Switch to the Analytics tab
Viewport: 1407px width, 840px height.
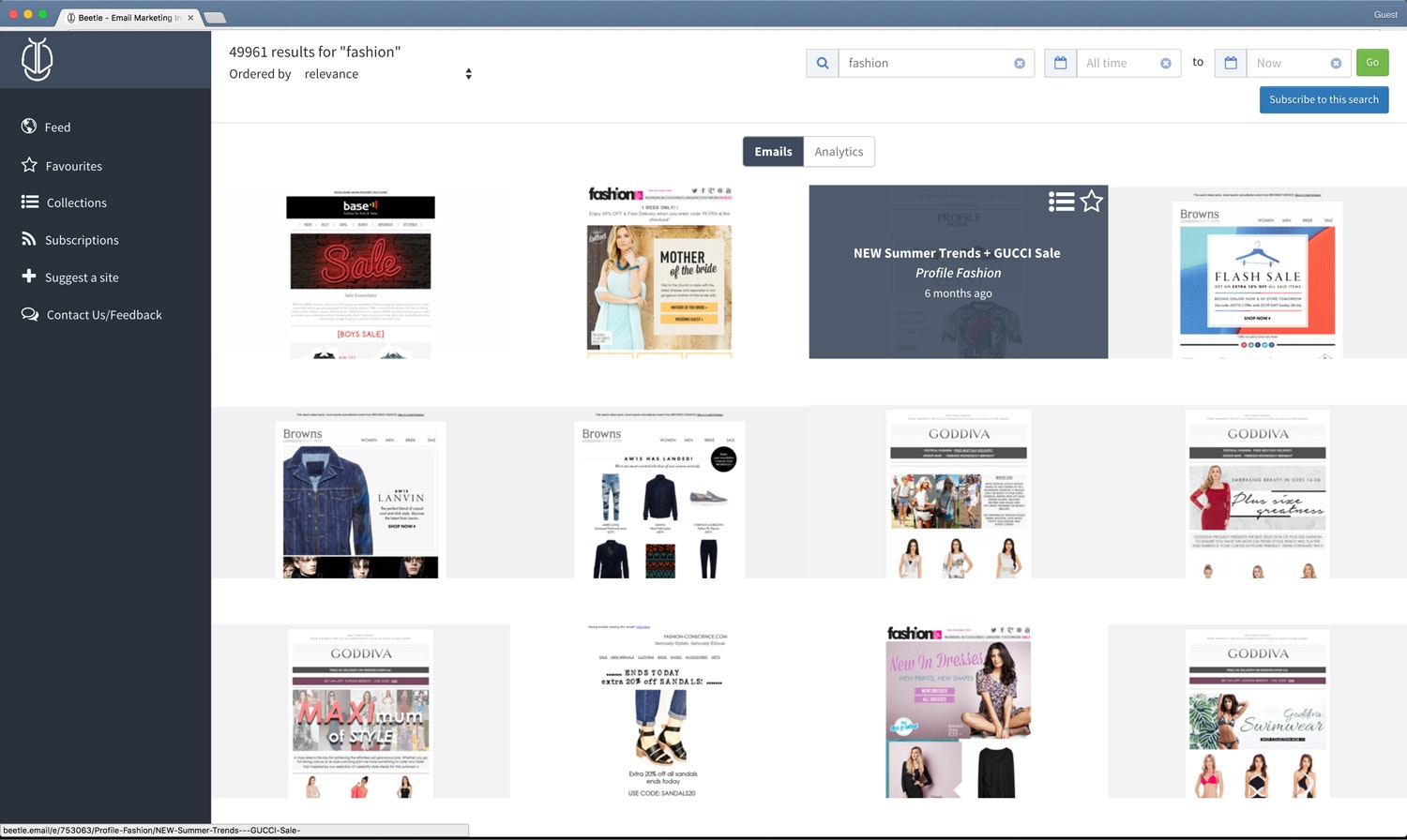pyautogui.click(x=839, y=152)
